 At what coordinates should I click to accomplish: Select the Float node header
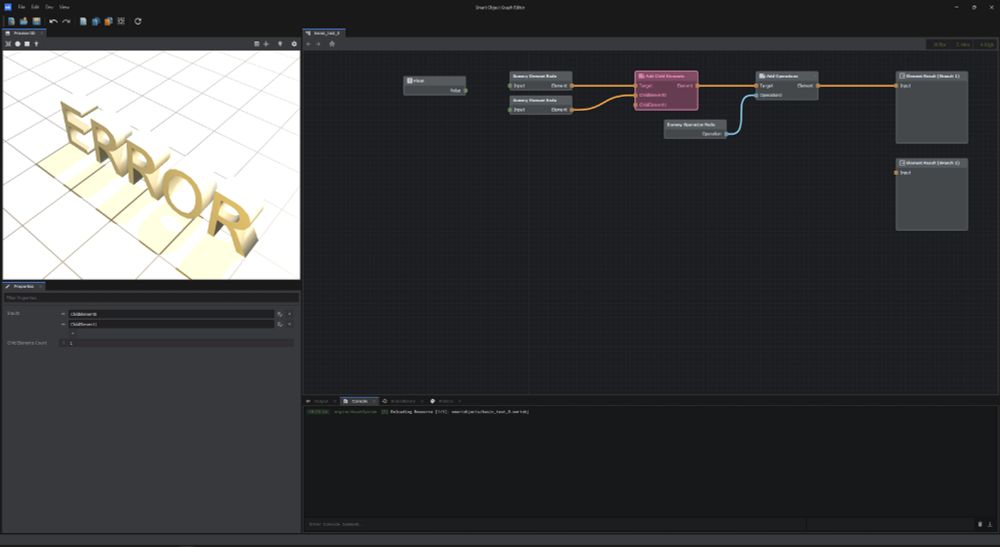coord(434,81)
